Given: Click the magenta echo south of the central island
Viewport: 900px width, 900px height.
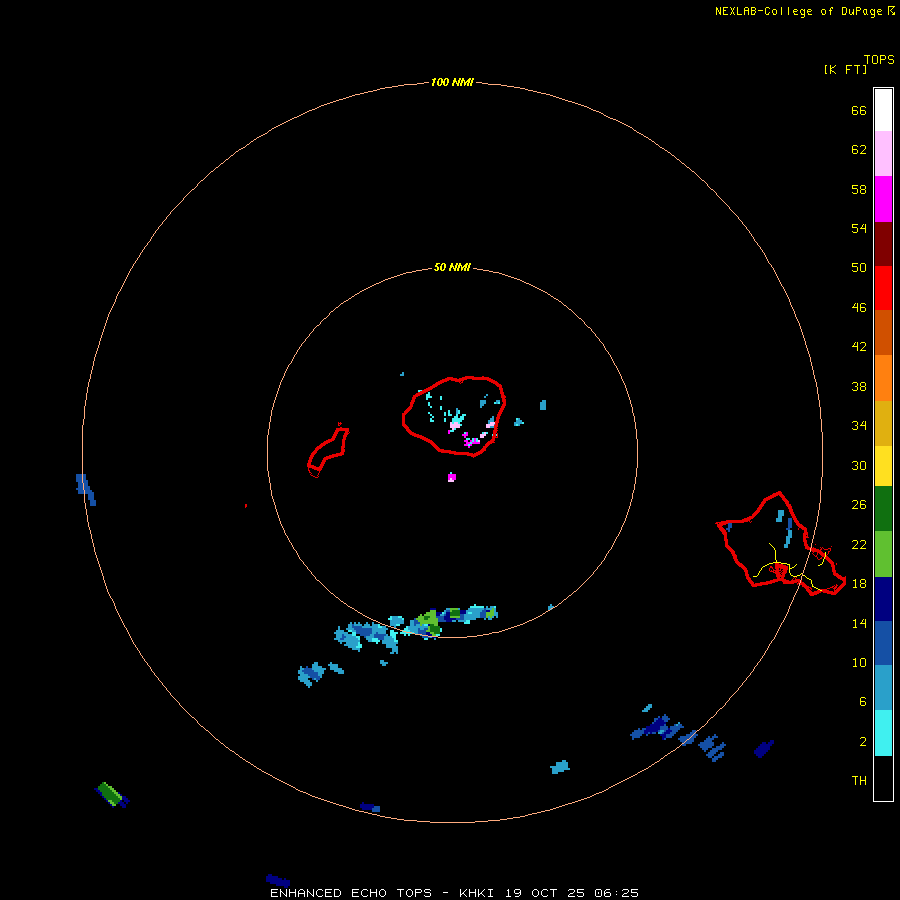Looking at the screenshot, I should [x=452, y=477].
